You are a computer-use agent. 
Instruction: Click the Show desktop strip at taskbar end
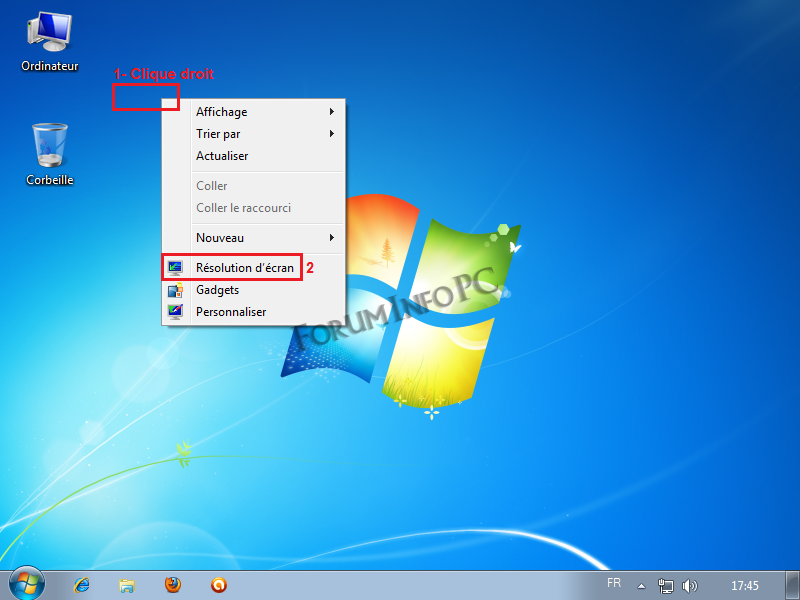[x=794, y=586]
